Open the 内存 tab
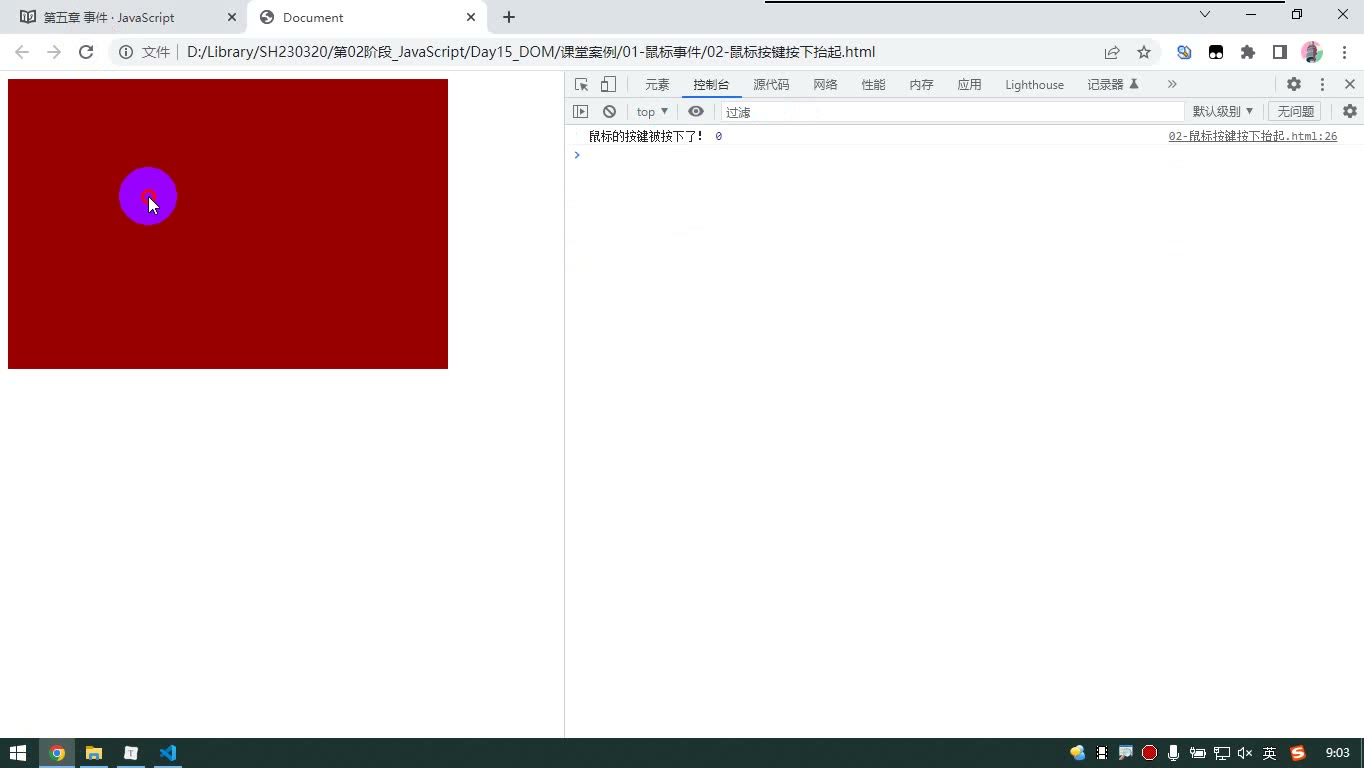Image resolution: width=1364 pixels, height=768 pixels. pos(921,85)
